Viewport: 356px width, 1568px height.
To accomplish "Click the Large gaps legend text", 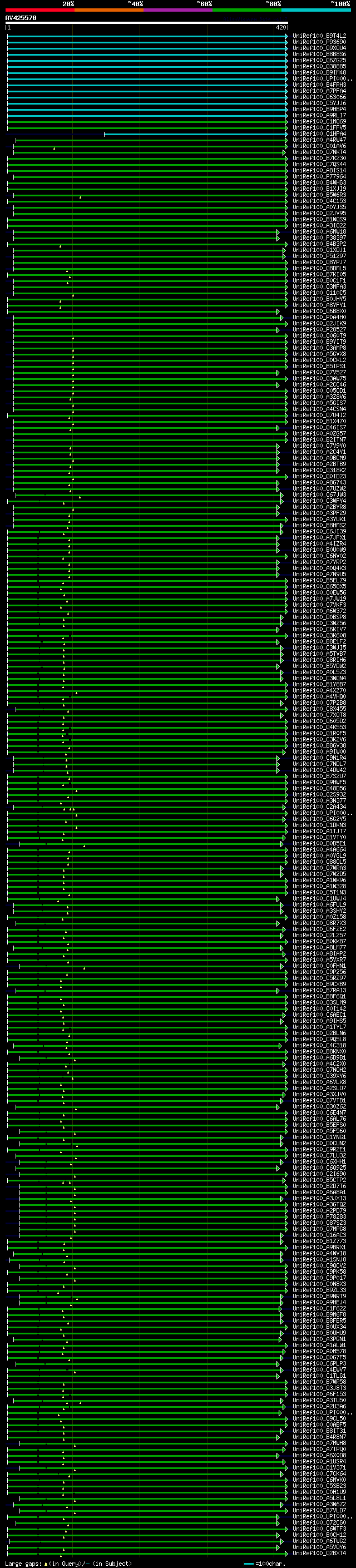I will tap(24, 1563).
